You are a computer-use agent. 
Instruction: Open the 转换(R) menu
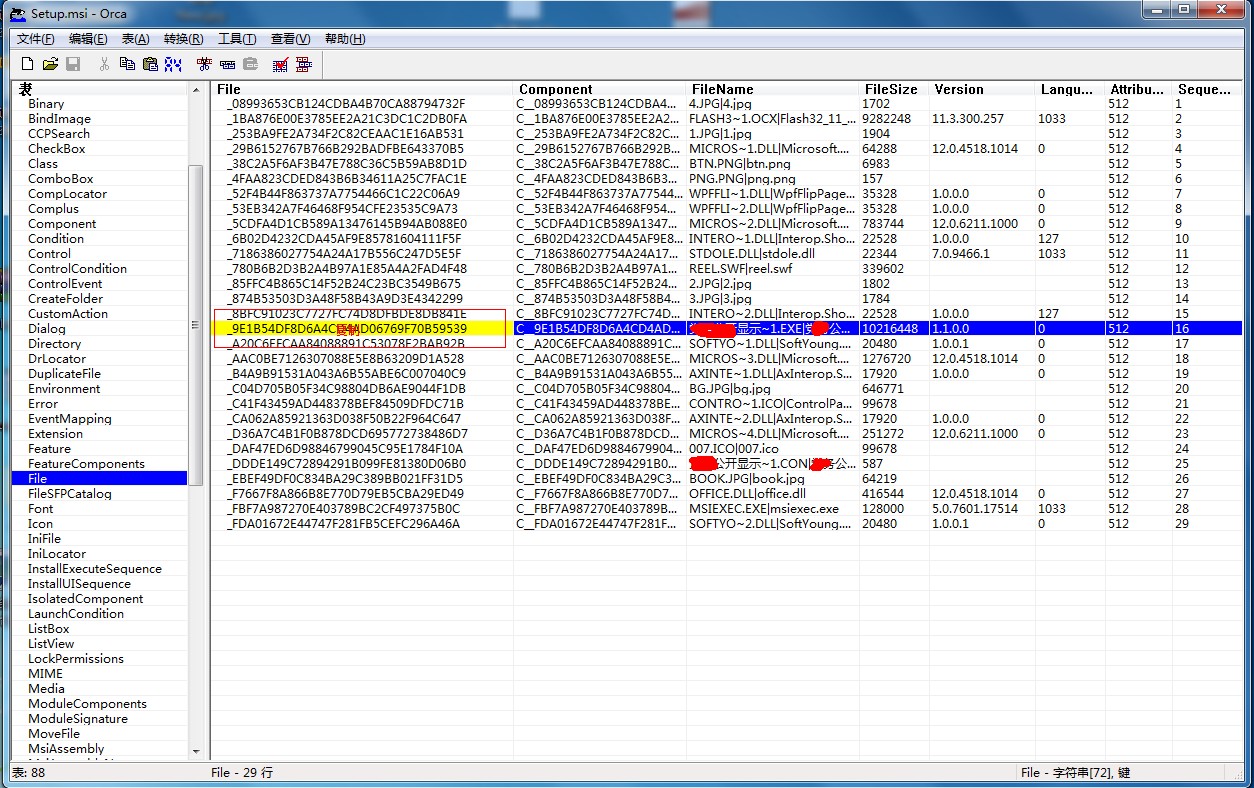click(183, 39)
